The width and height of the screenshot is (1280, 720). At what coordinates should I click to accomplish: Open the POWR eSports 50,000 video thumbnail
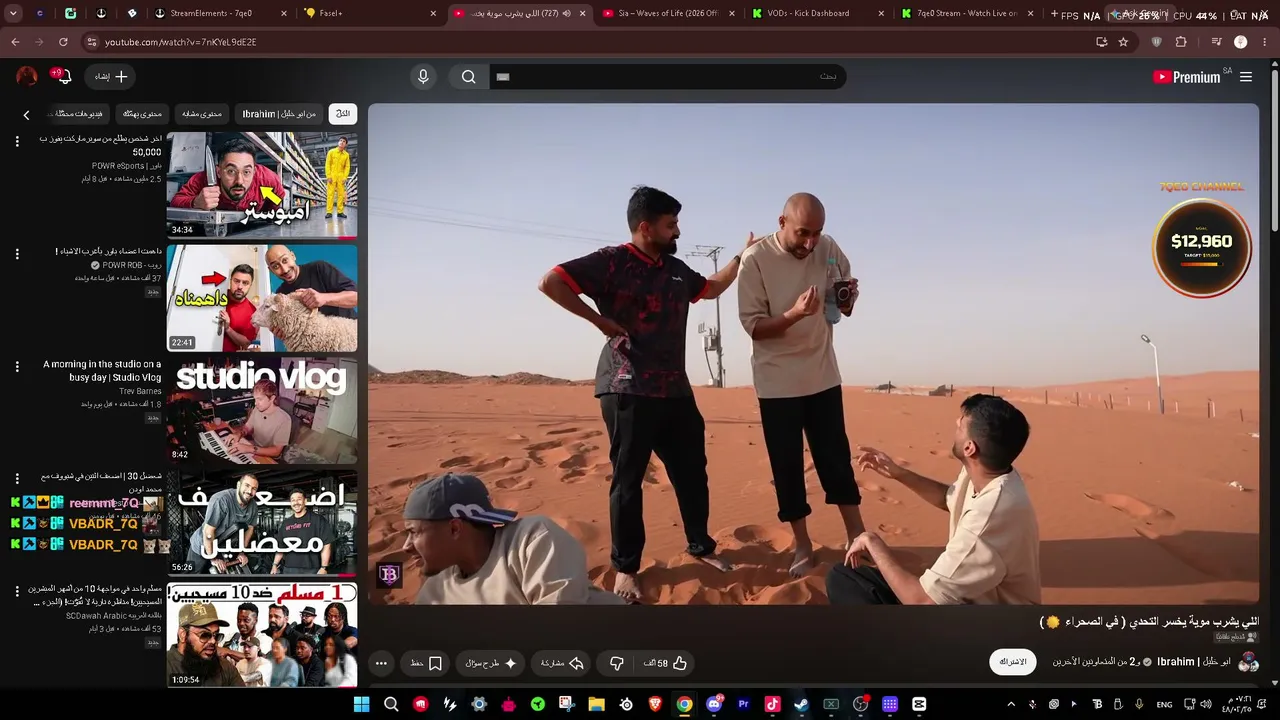click(x=262, y=185)
